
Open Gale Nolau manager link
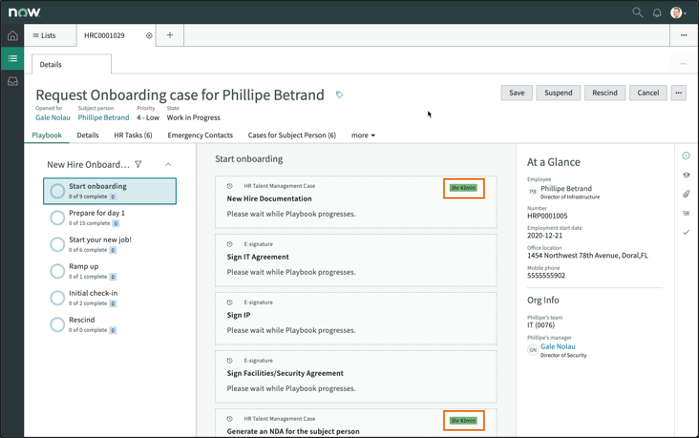click(x=558, y=346)
